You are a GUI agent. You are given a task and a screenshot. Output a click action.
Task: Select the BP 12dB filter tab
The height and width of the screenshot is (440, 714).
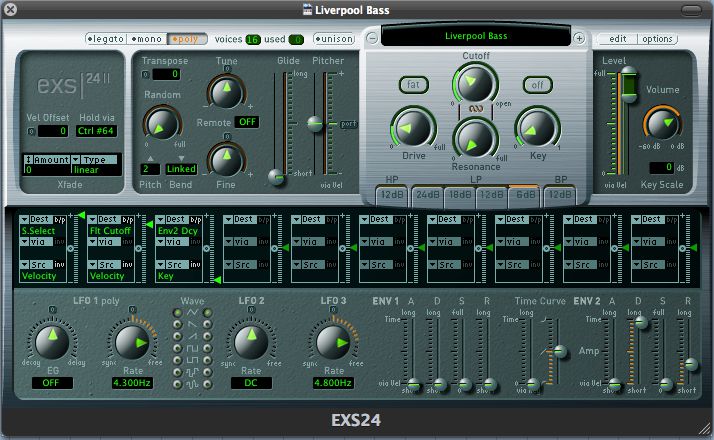pyautogui.click(x=560, y=194)
